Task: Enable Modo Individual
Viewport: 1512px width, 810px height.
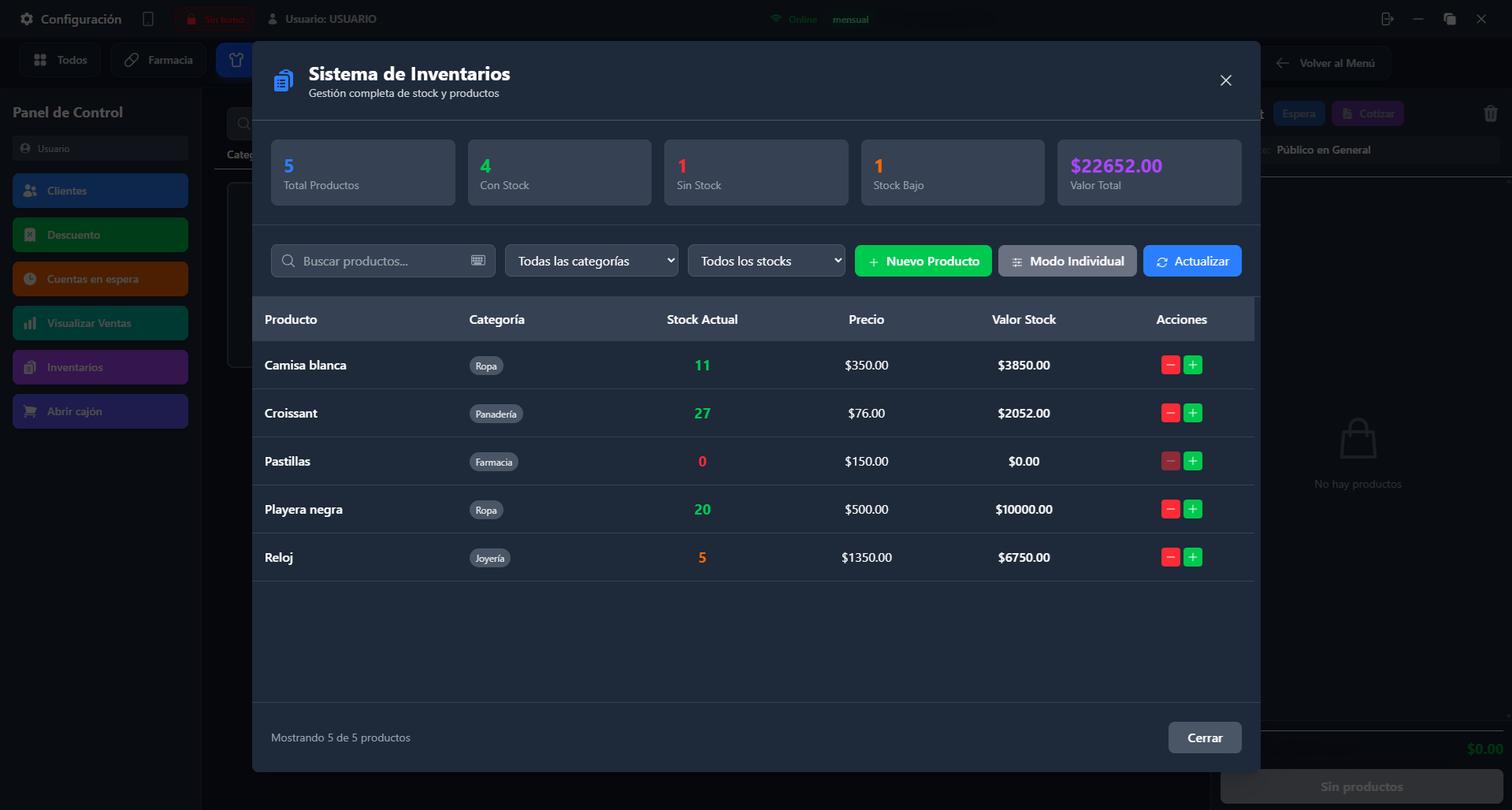Action: tap(1067, 261)
